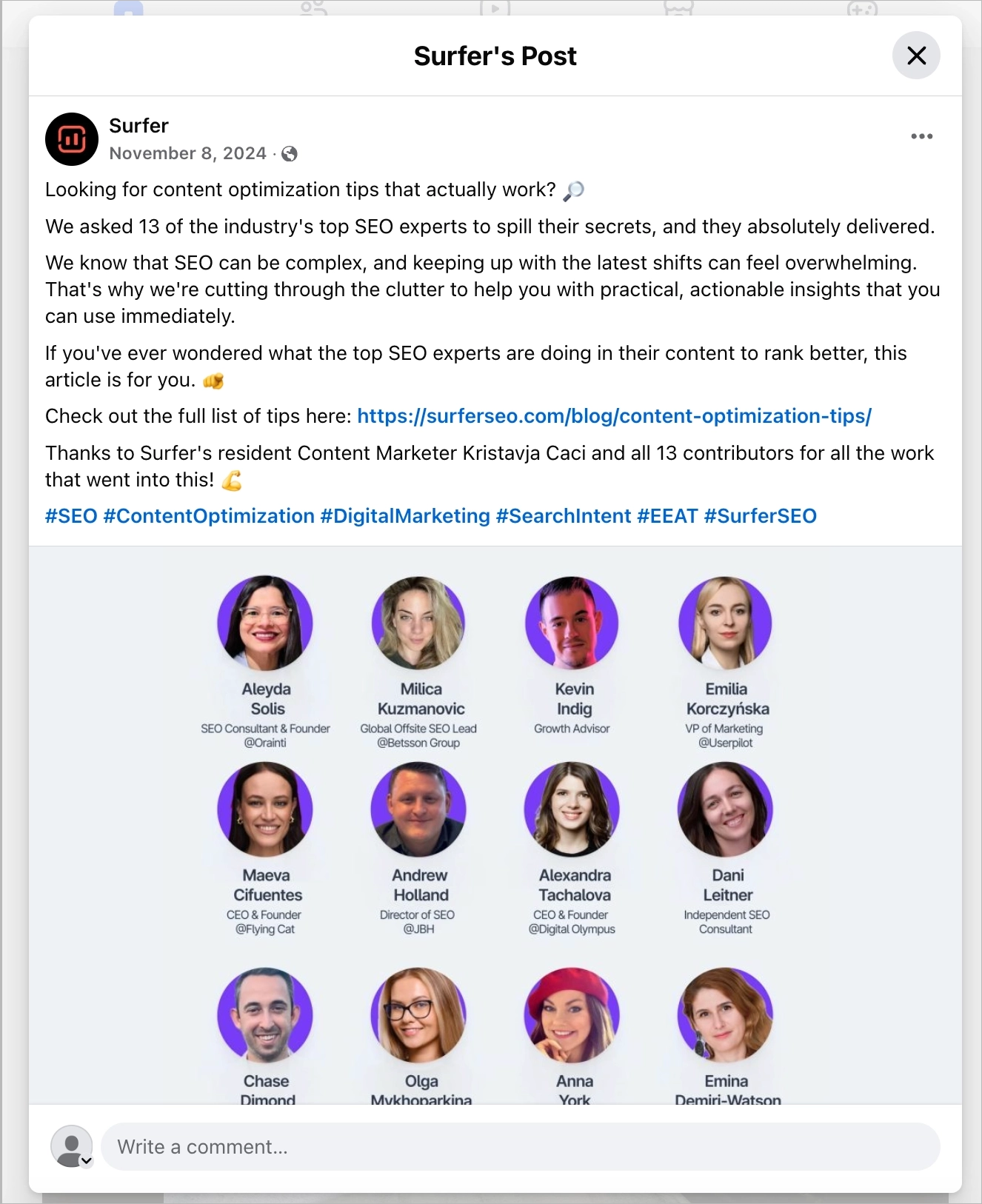Screen dimensions: 982x1204
Task: Click Surfer's circular profile picture
Action: point(70,138)
